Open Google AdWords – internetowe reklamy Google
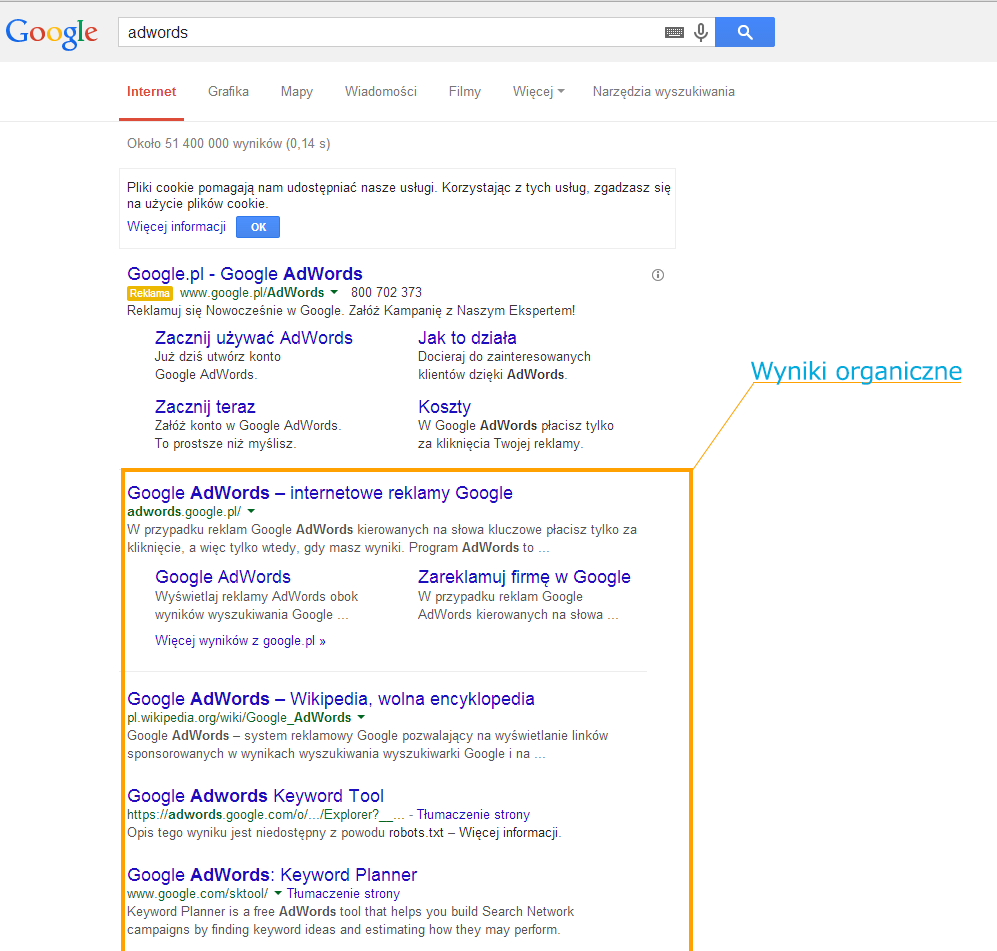 [320, 493]
